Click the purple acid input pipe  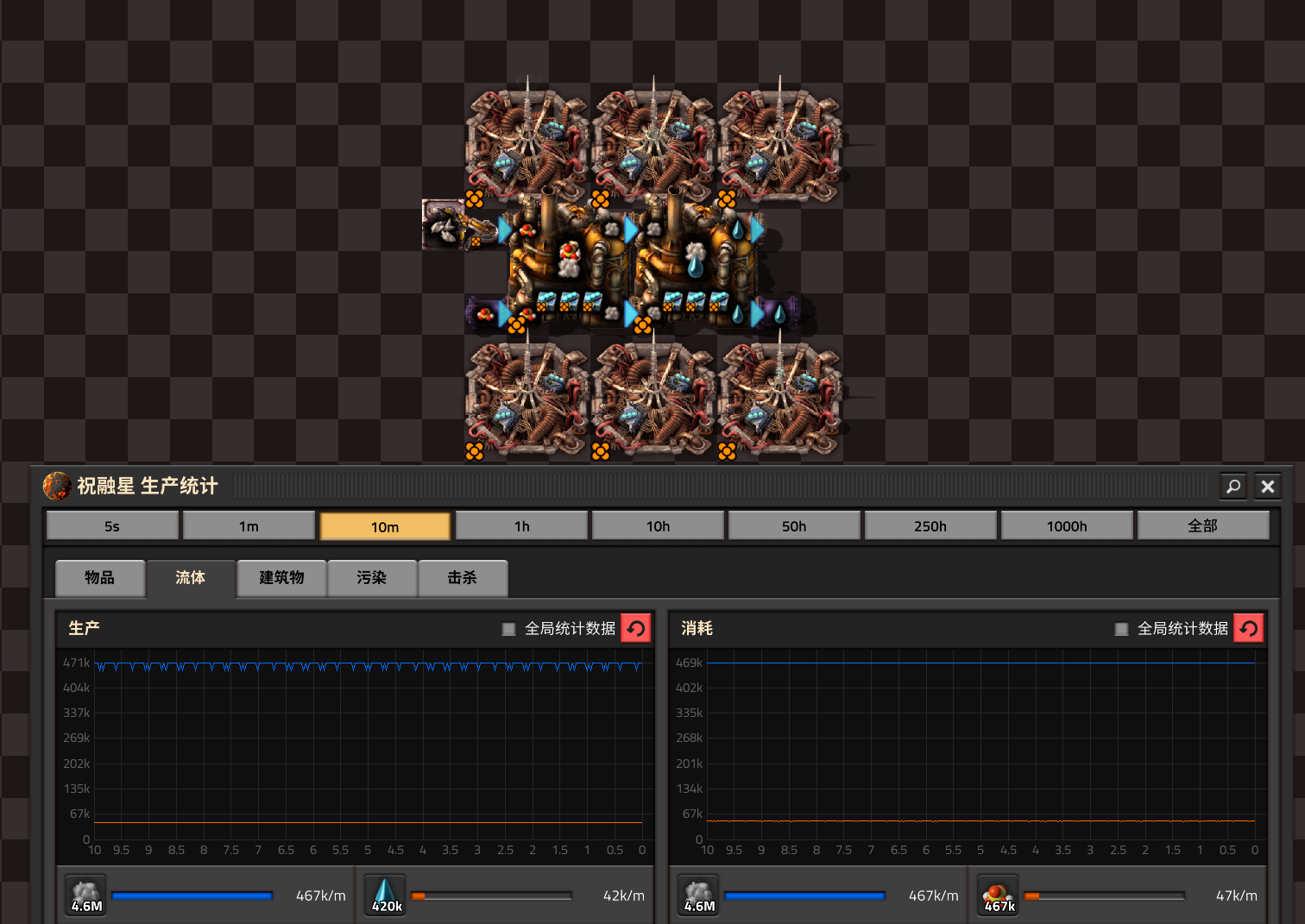tap(484, 313)
